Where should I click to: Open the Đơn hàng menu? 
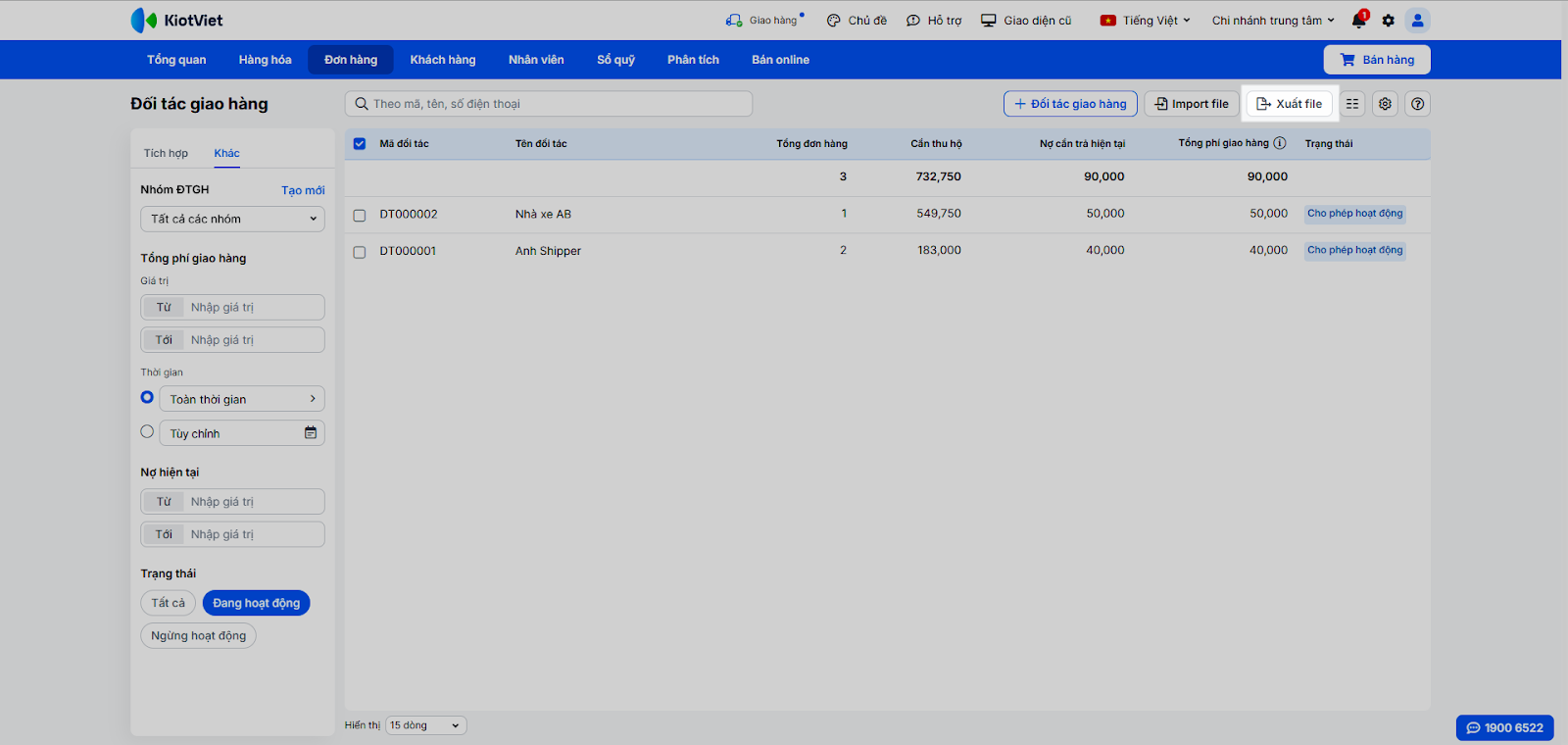click(351, 60)
